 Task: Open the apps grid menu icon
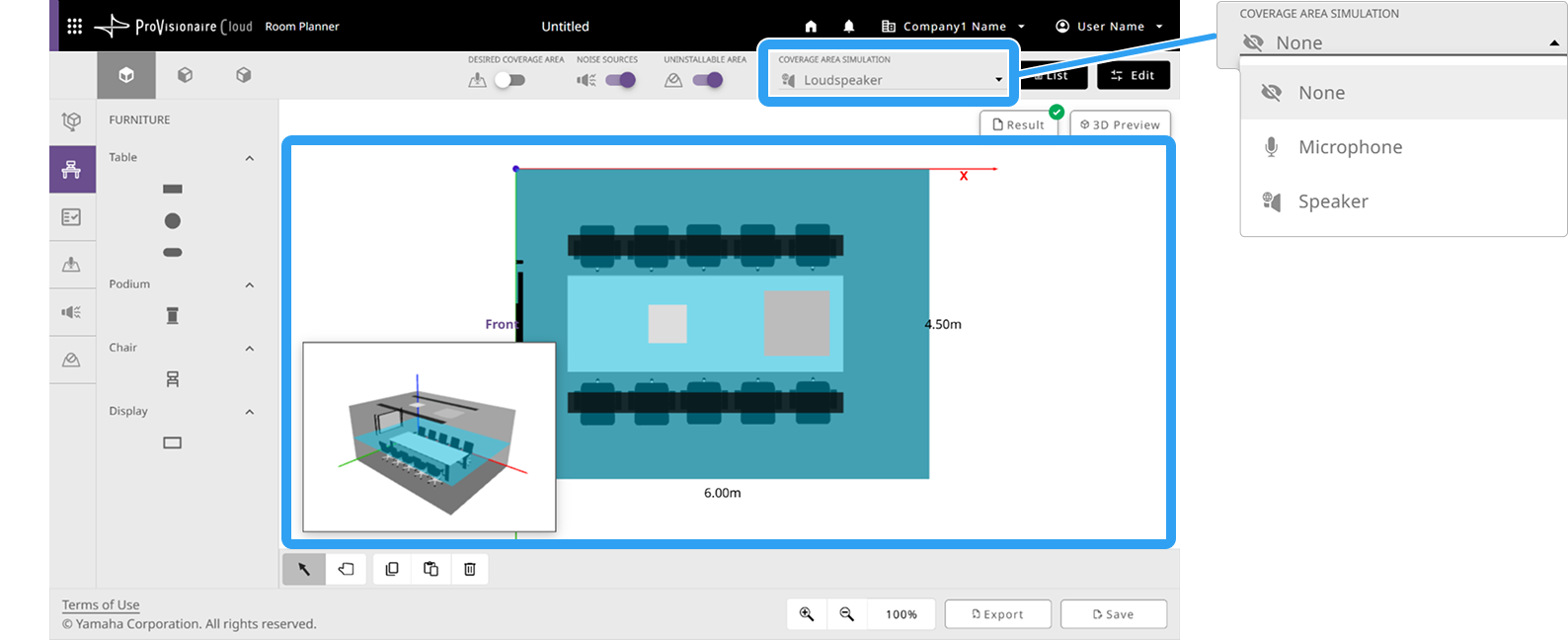(75, 26)
